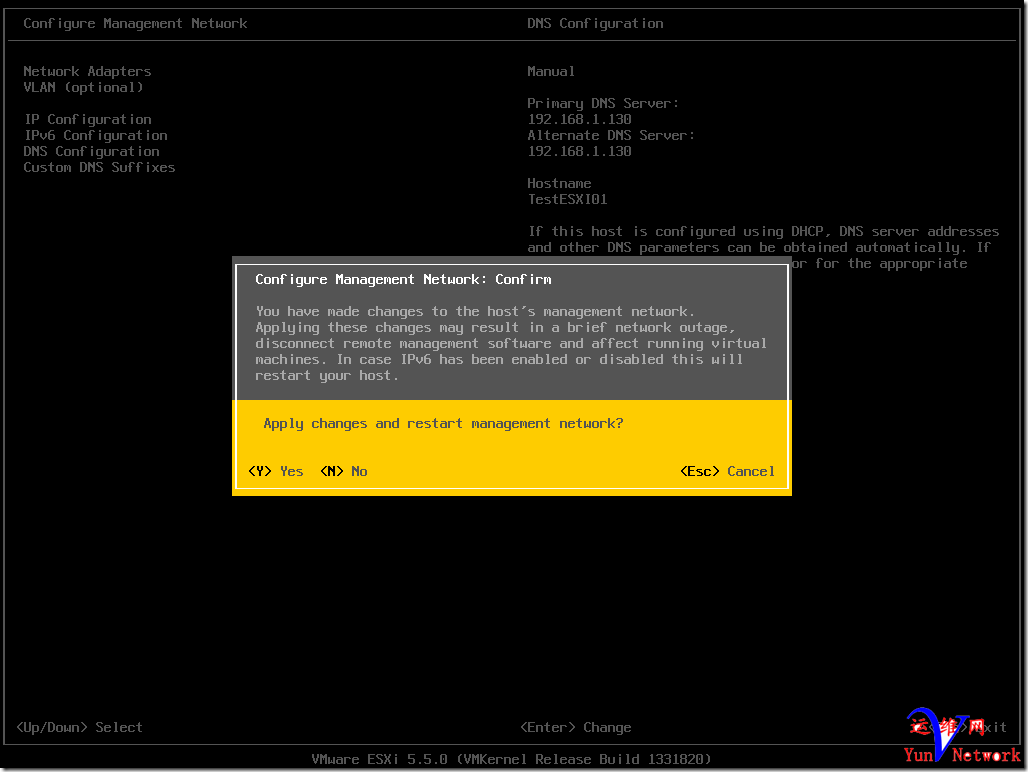The image size is (1028, 772).
Task: Click the Configure Management Network heading
Action: pyautogui.click(x=136, y=24)
